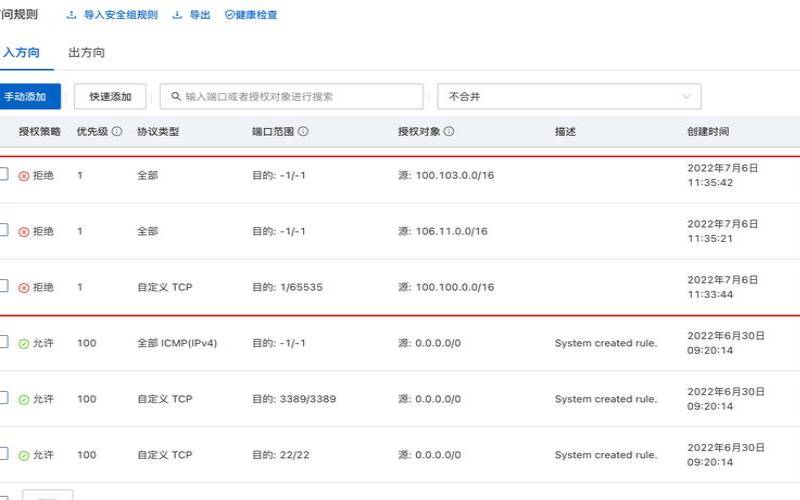Click info icon next to 端口范围
Image resolution: width=800 pixels, height=500 pixels.
coord(303,131)
